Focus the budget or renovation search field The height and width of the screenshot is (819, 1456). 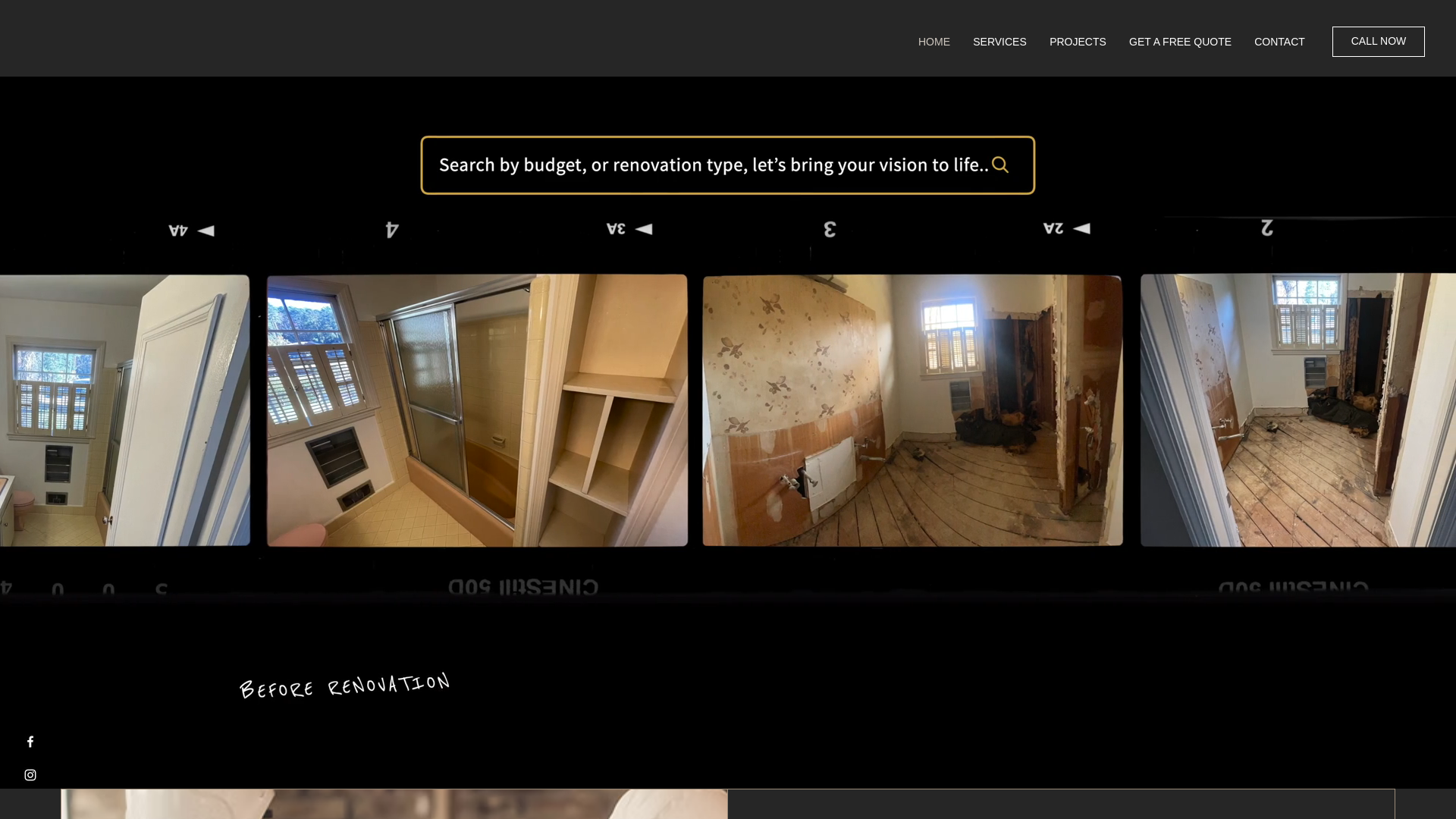coord(727,165)
